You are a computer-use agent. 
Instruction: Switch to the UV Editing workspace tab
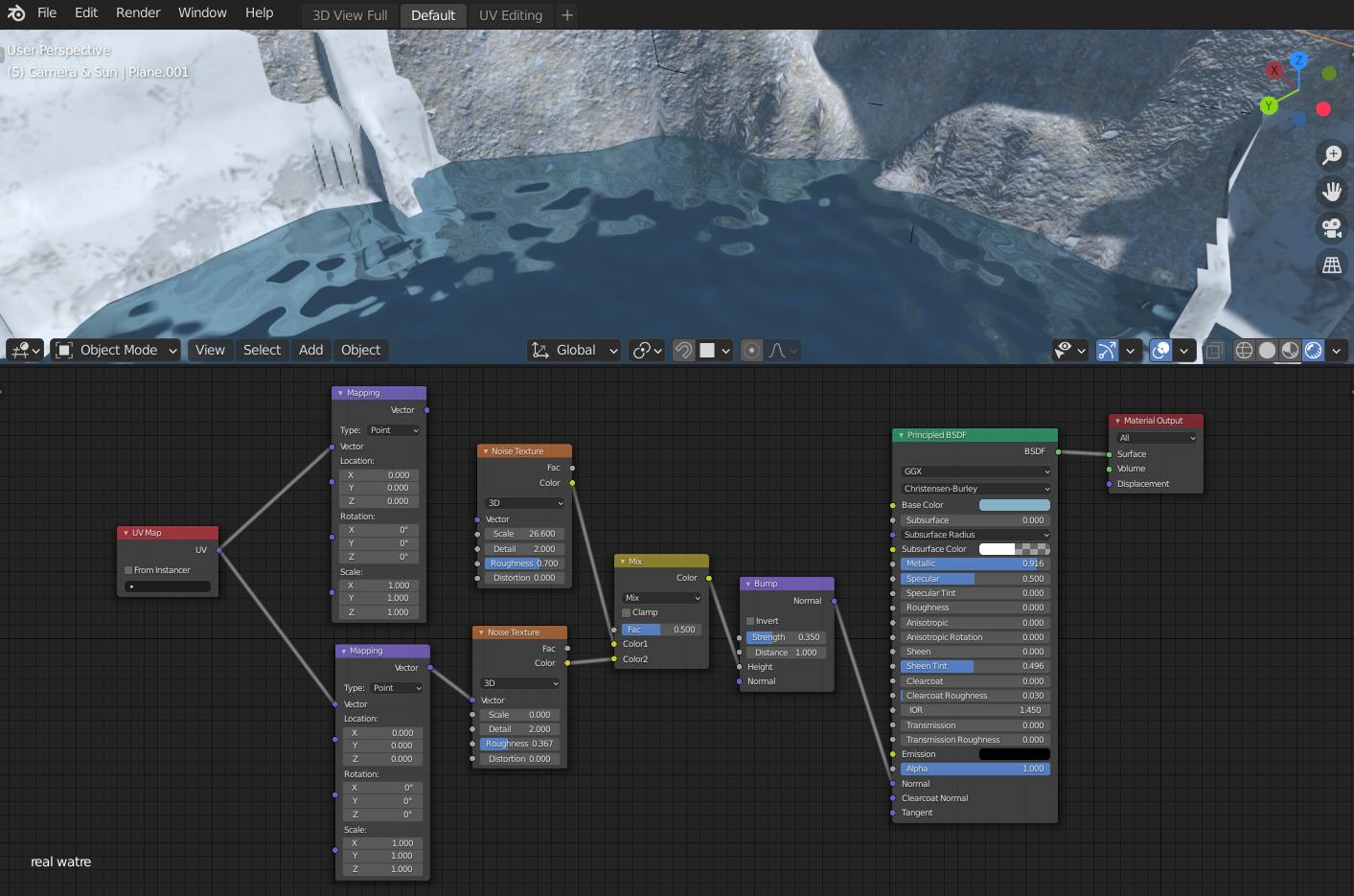(x=510, y=14)
